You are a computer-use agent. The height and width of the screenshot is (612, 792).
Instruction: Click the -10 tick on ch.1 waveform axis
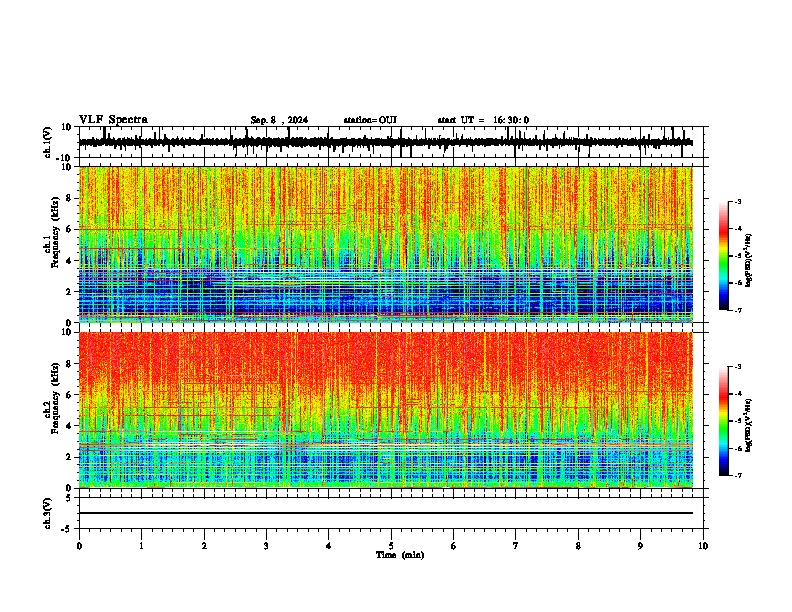tap(64, 158)
